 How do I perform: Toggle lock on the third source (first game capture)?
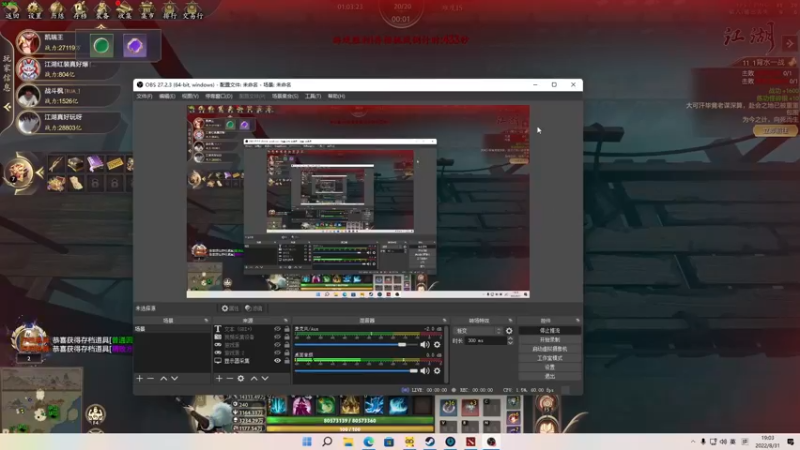point(287,345)
